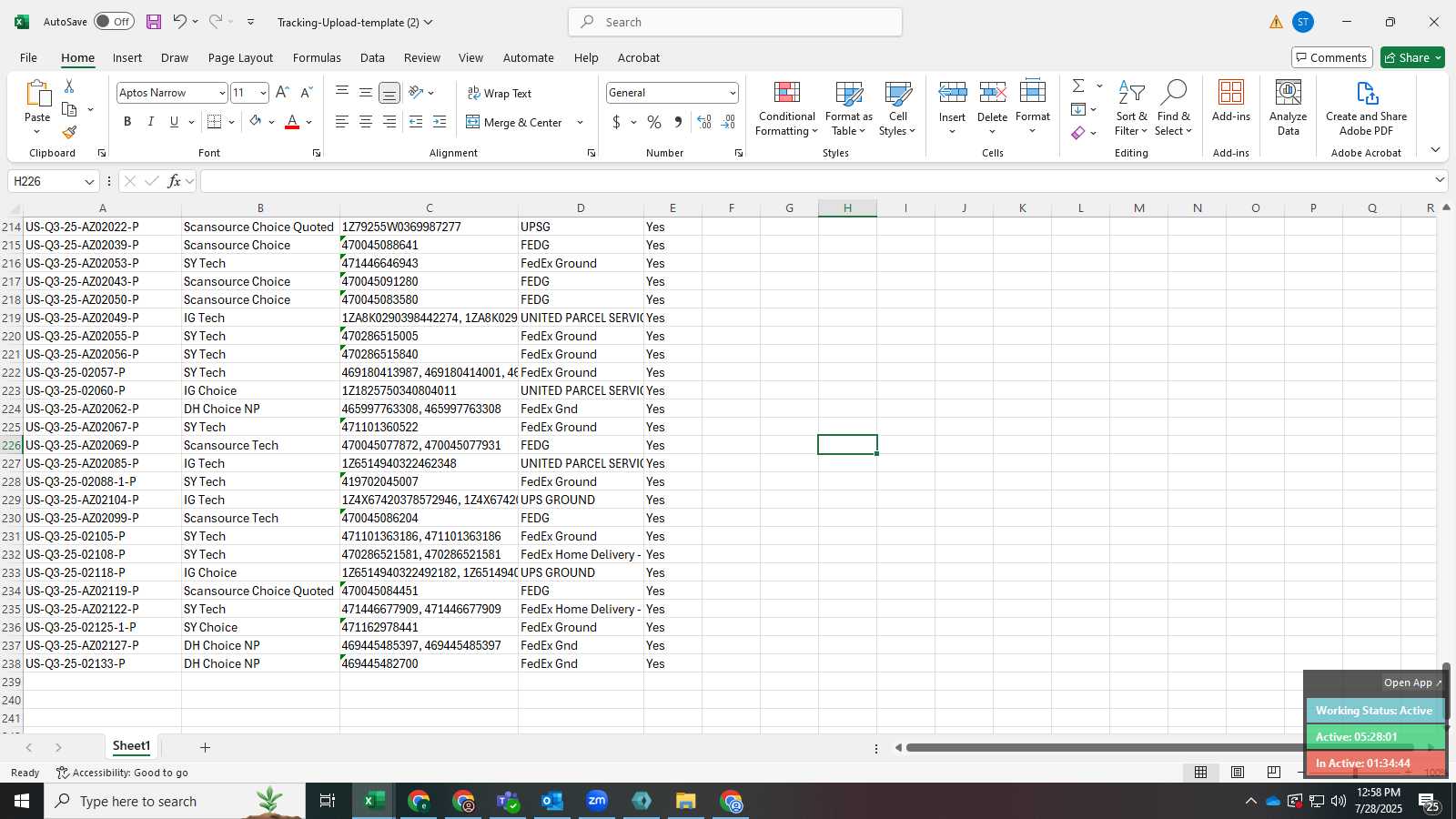The height and width of the screenshot is (819, 1456).
Task: Click the Save icon in title bar
Action: (x=154, y=22)
